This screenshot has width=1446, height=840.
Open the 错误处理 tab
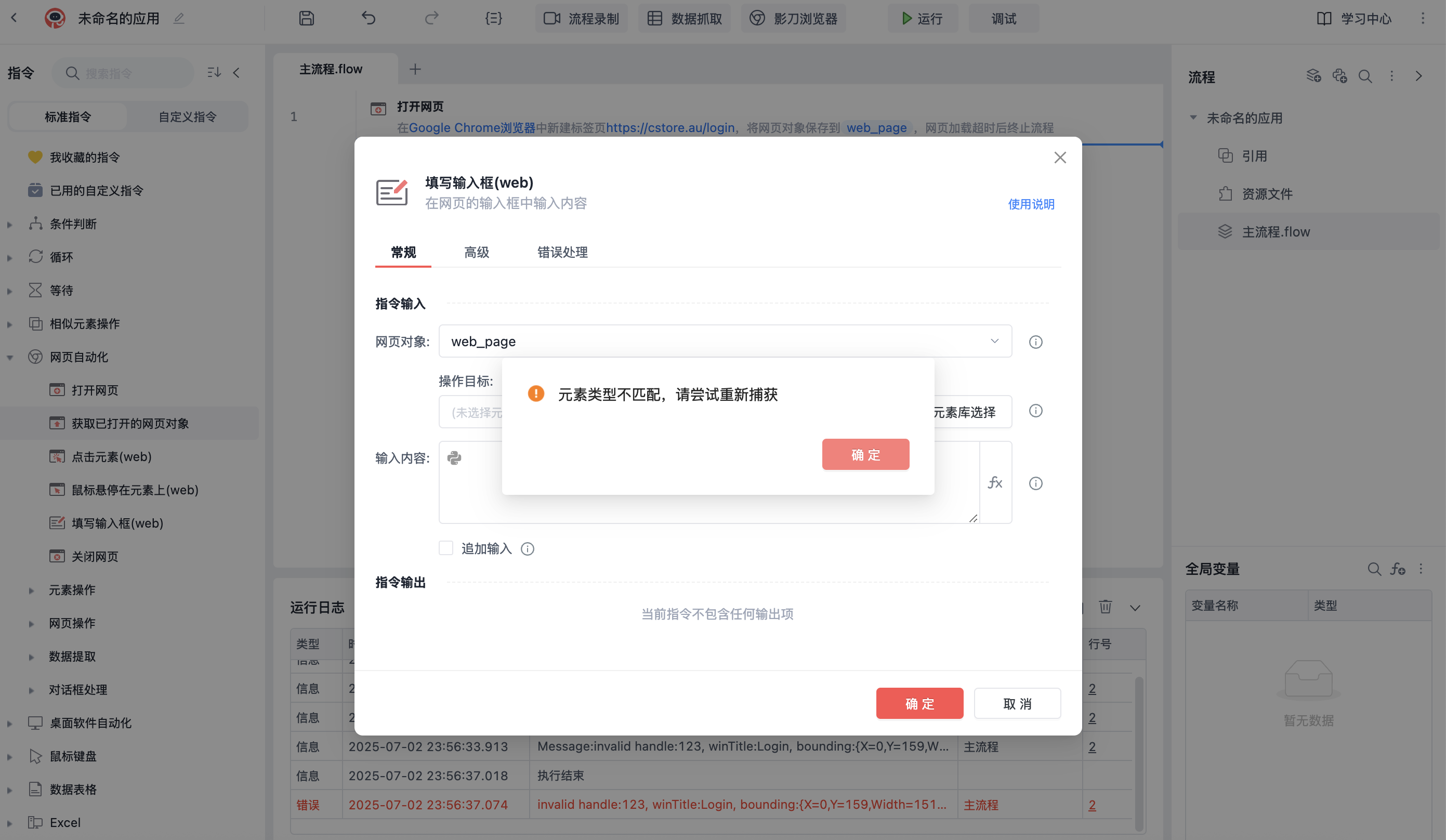562,253
